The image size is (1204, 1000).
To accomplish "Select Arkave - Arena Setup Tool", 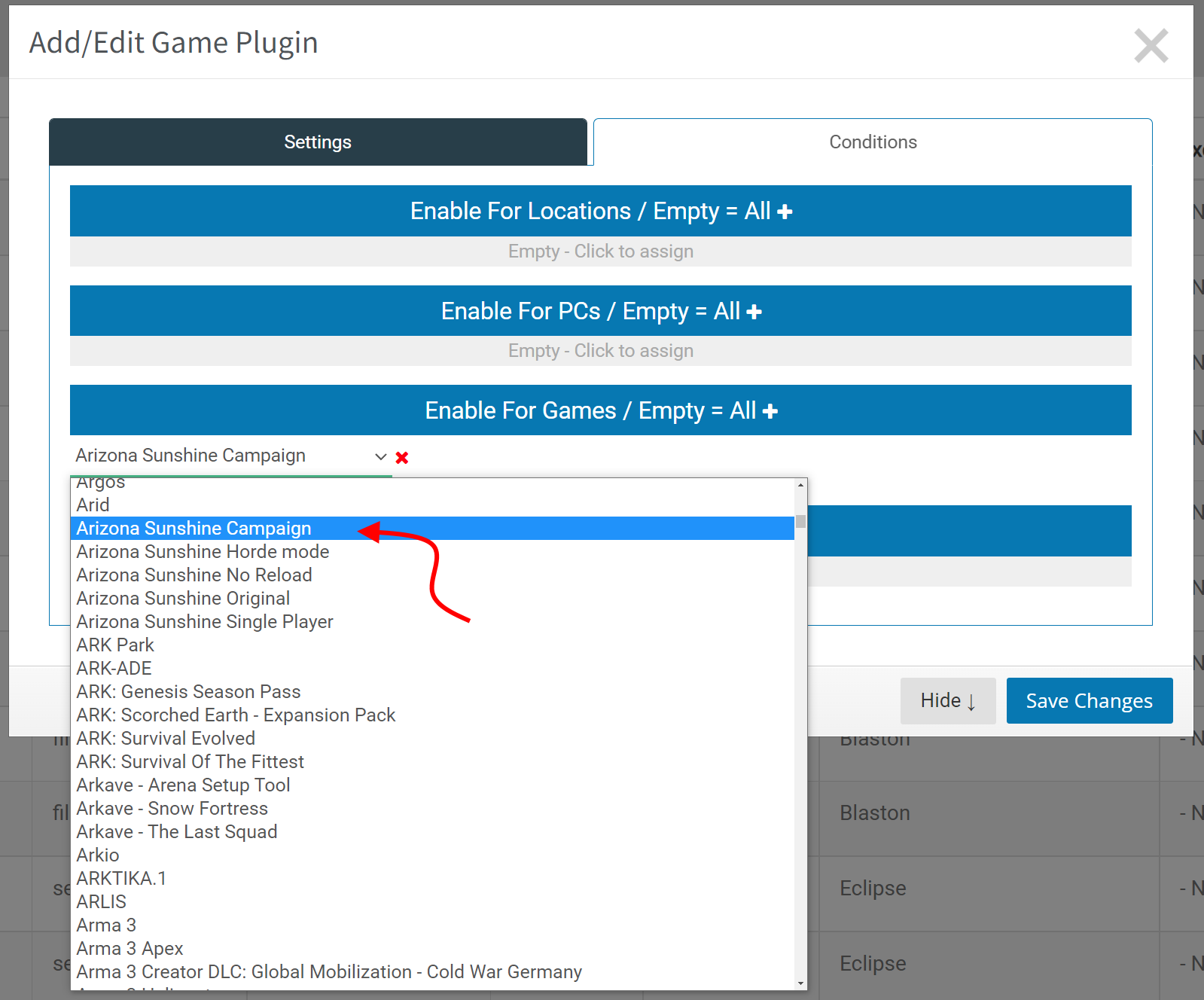I will (x=433, y=785).
